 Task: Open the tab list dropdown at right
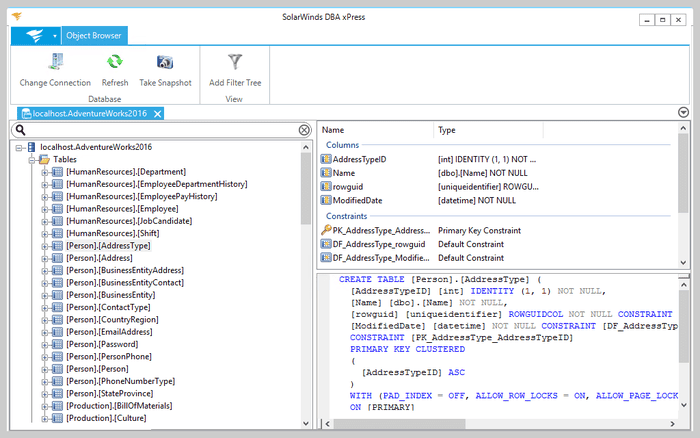click(x=683, y=113)
